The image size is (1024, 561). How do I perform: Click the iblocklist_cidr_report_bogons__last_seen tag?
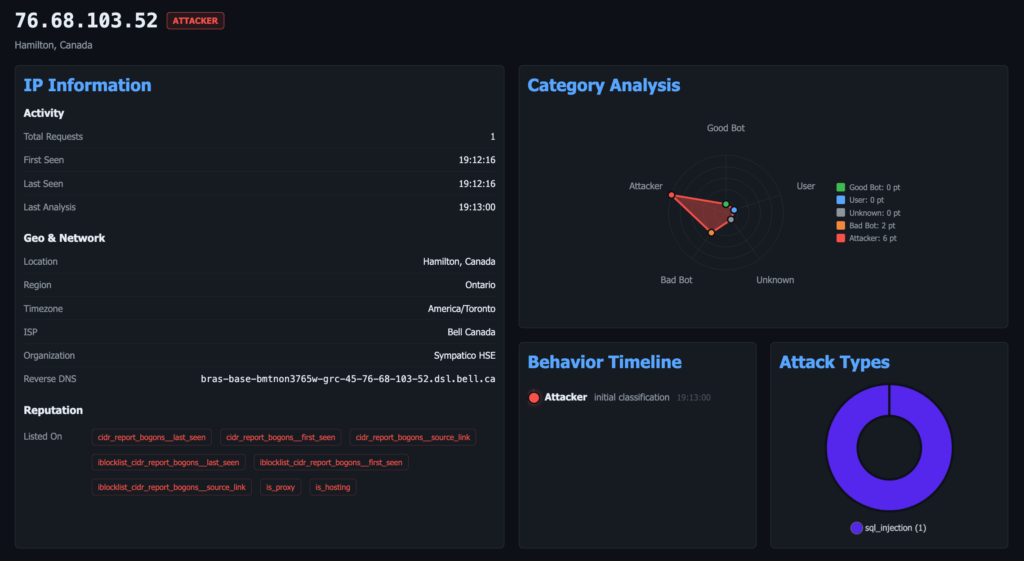pos(168,462)
